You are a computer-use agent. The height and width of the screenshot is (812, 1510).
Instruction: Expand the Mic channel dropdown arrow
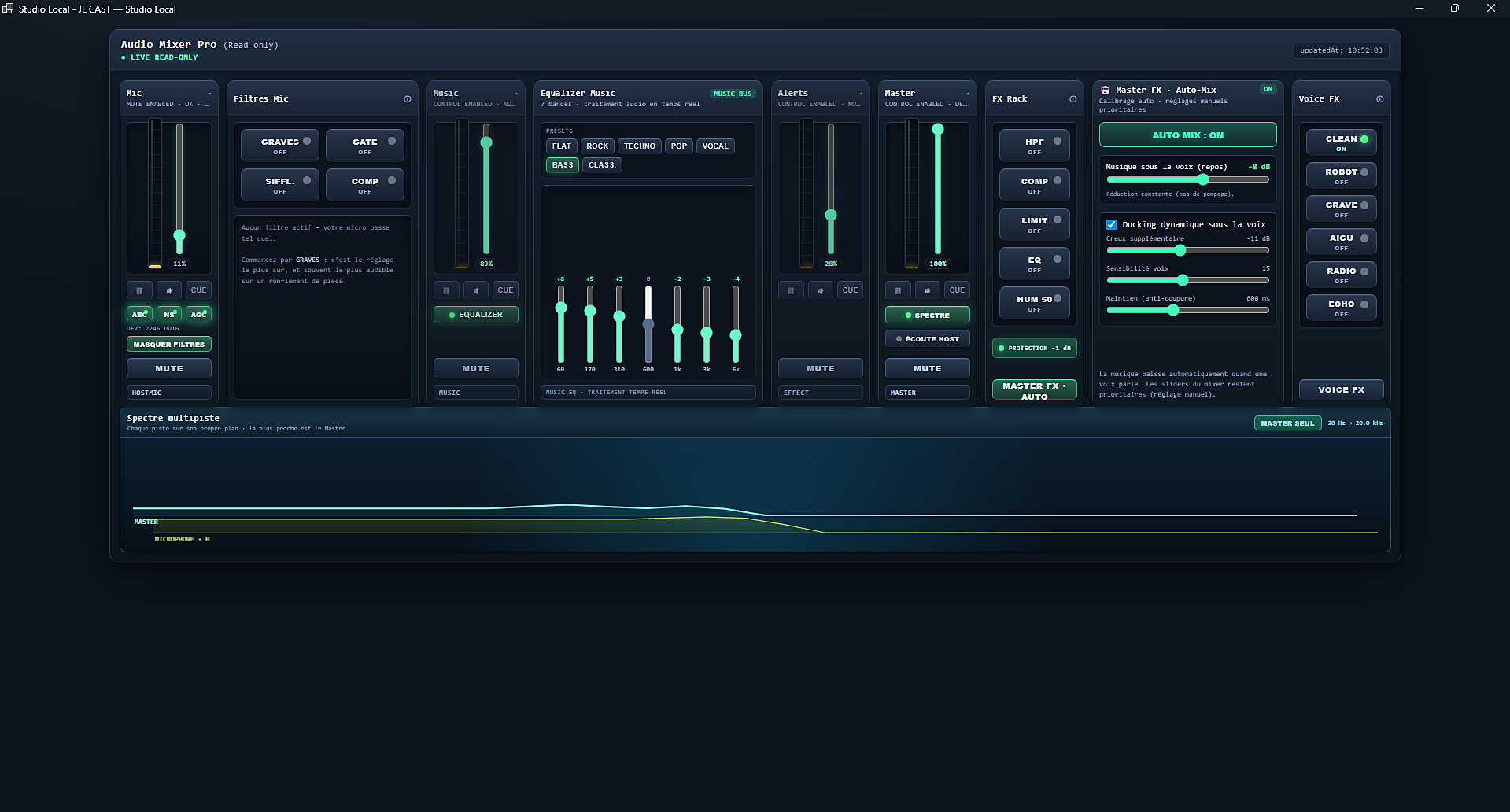pos(209,94)
